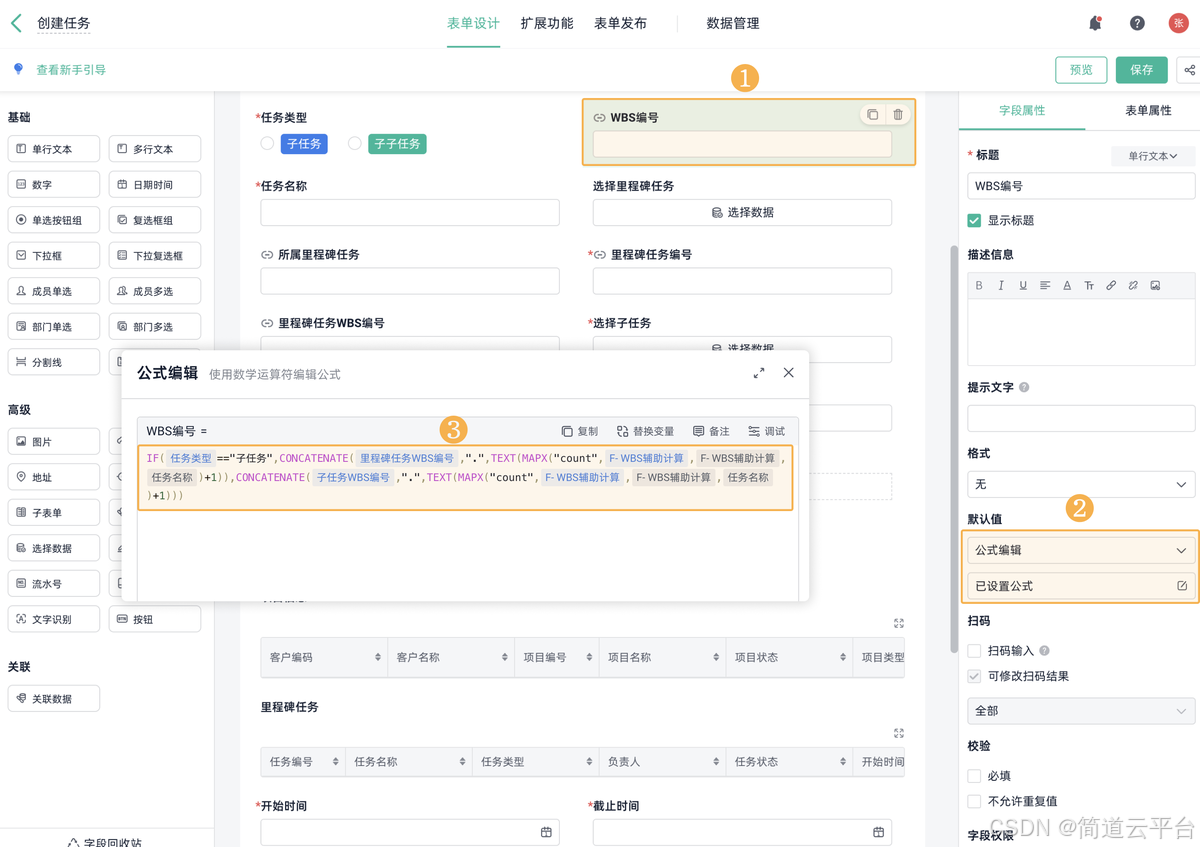1200x847 pixels.
Task: Open the 单行文本 field type dropdown
Action: coord(1152,156)
